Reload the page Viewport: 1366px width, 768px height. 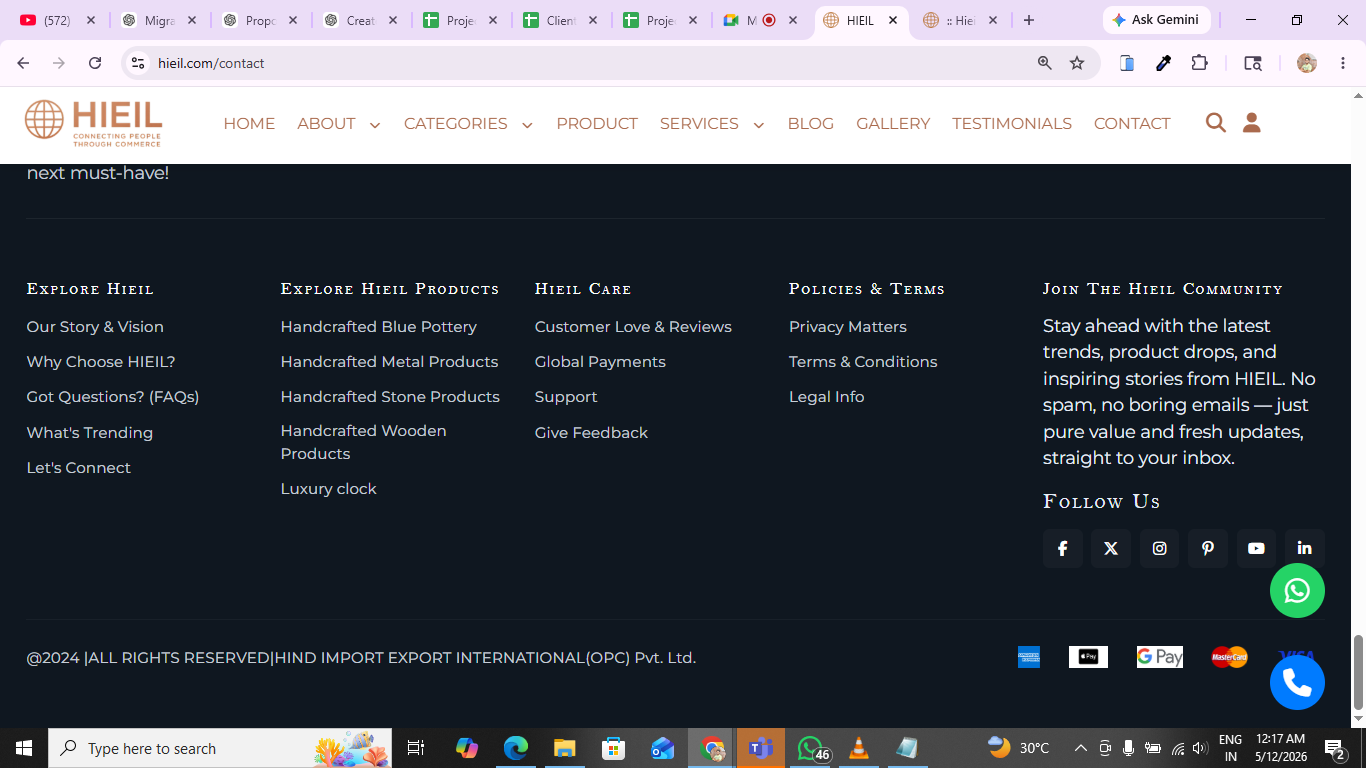coord(95,63)
